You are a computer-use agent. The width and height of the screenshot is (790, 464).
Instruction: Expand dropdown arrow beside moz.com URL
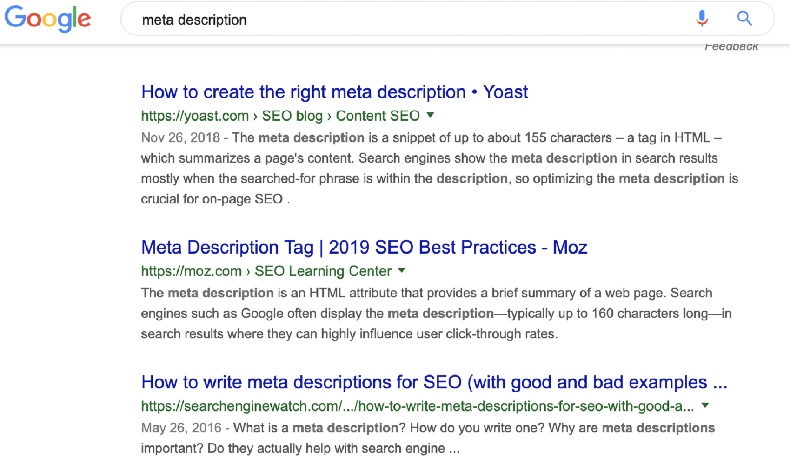(x=402, y=271)
